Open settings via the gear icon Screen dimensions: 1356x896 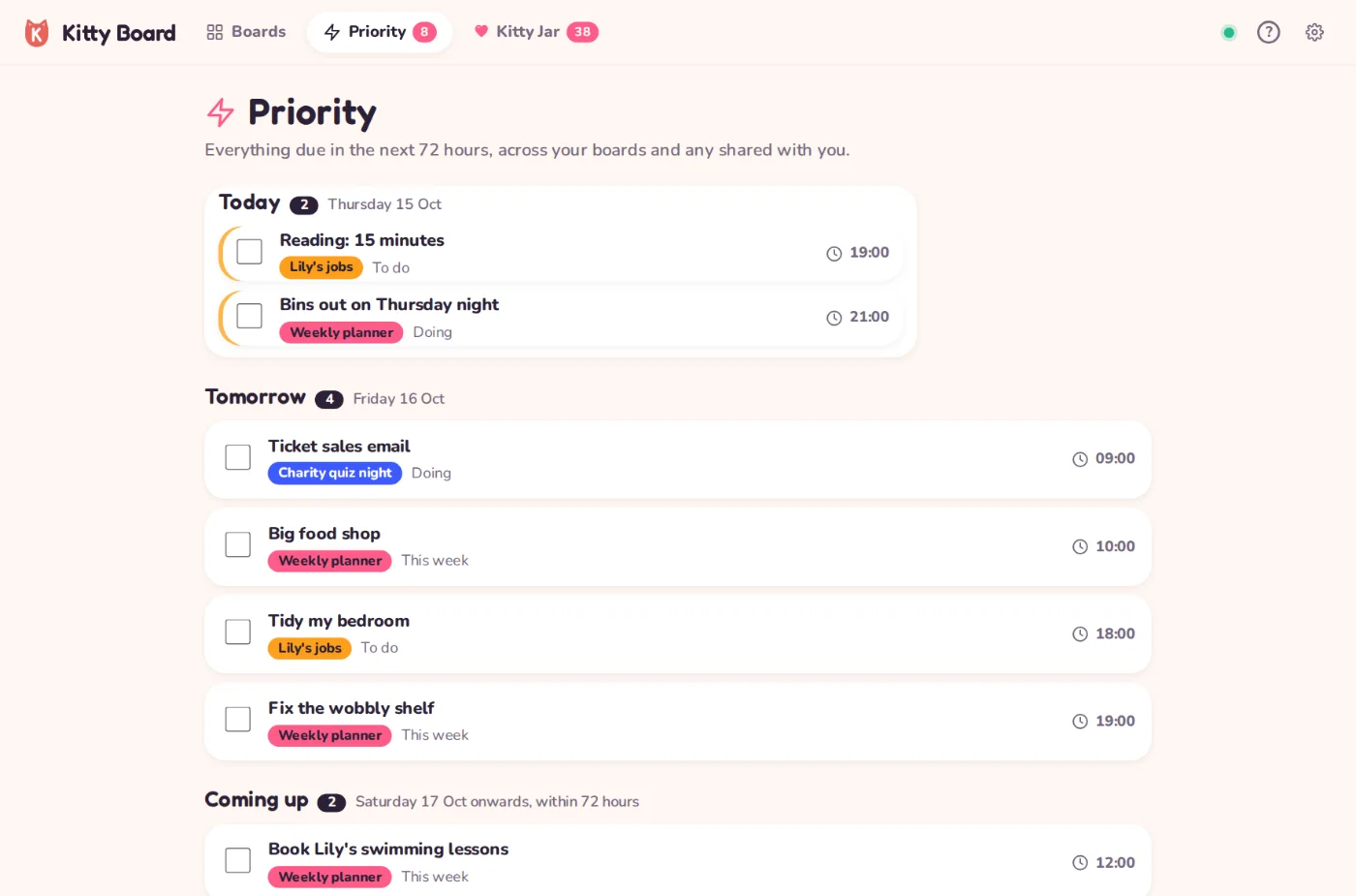click(1314, 32)
